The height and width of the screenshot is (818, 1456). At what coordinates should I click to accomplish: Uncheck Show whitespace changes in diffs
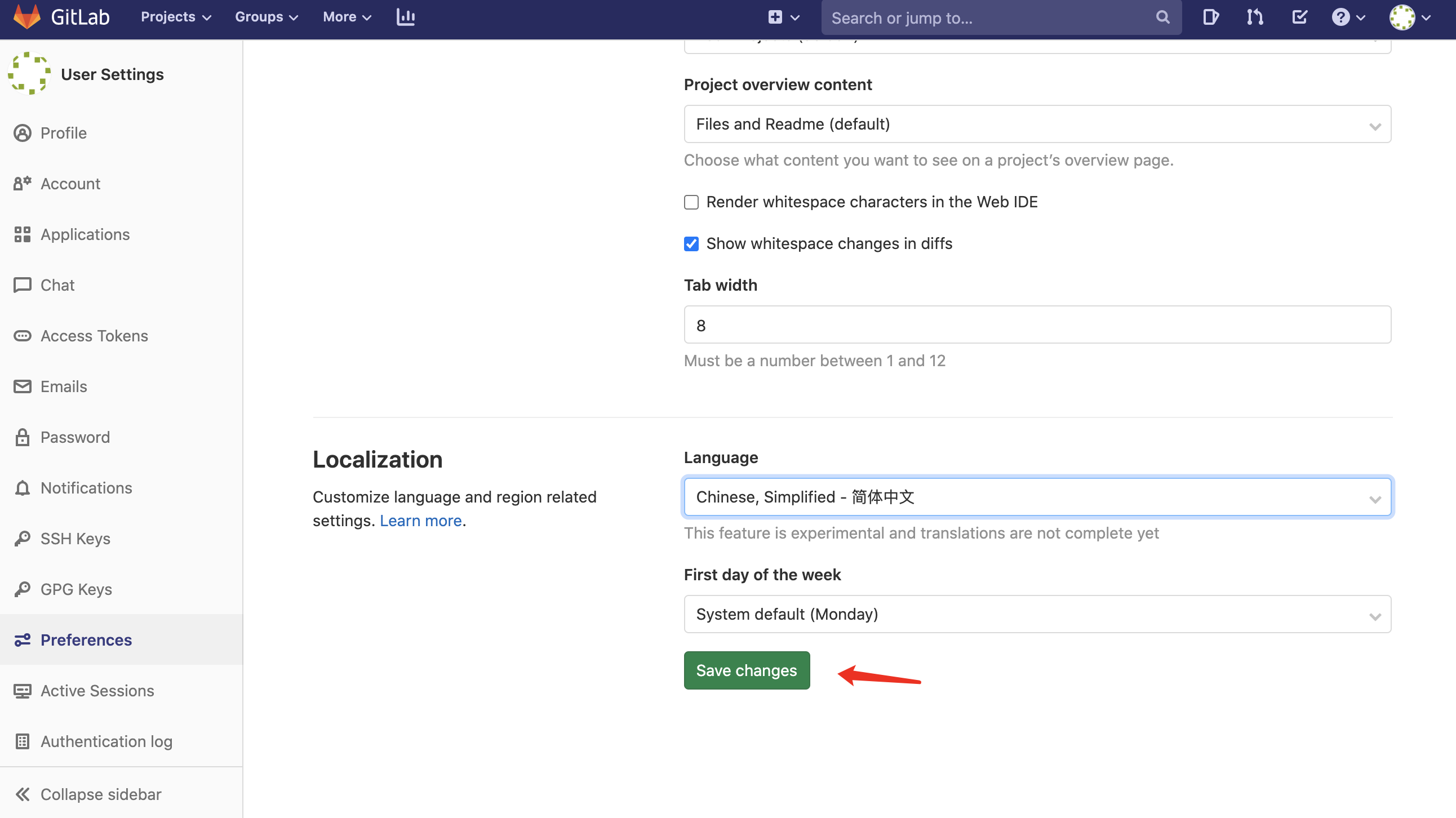click(691, 243)
